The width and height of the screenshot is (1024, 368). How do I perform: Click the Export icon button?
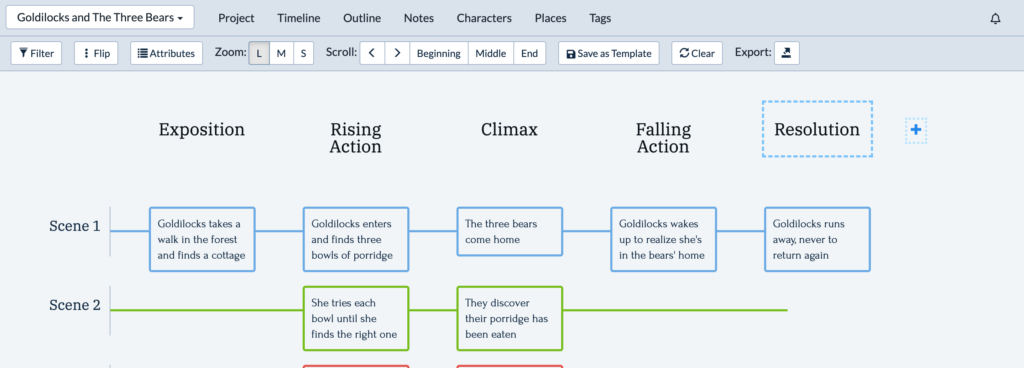786,54
